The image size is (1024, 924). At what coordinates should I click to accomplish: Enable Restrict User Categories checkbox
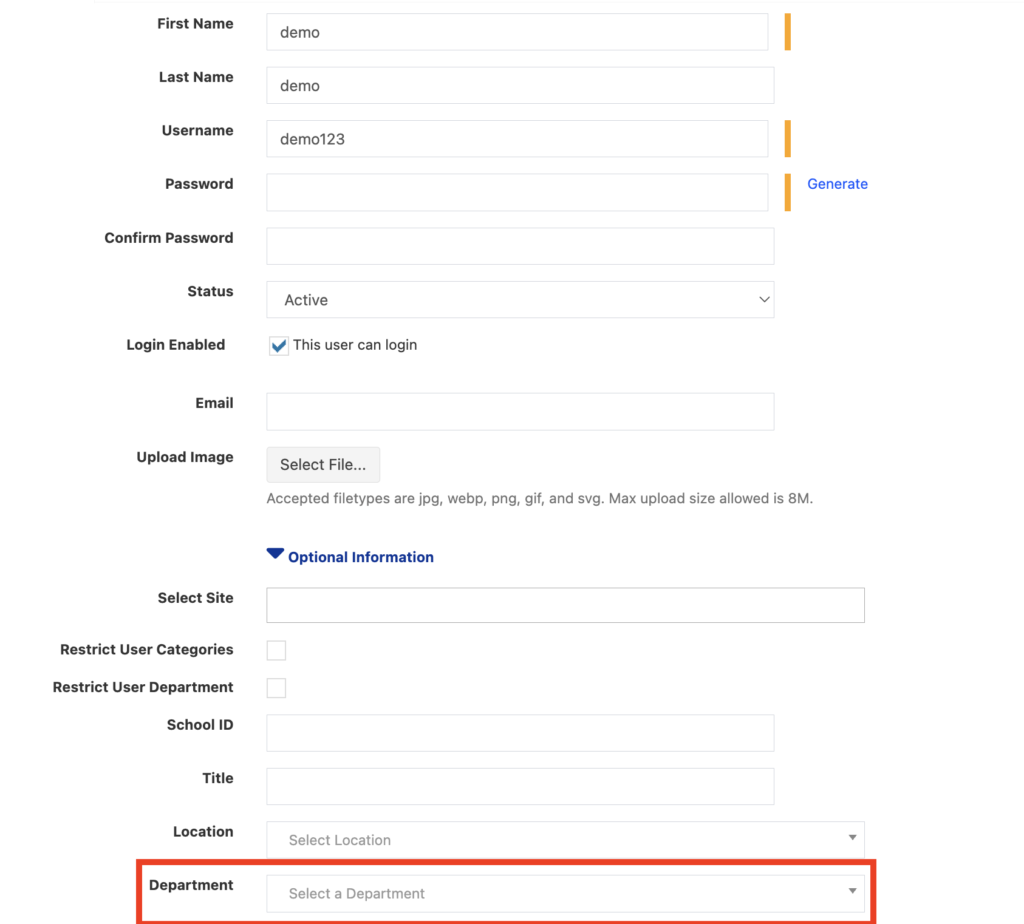(276, 651)
